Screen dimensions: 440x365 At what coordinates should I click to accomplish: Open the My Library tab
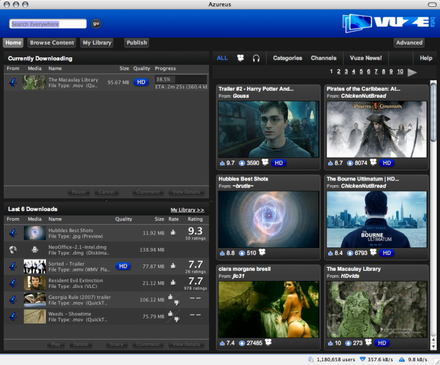pyautogui.click(x=97, y=43)
